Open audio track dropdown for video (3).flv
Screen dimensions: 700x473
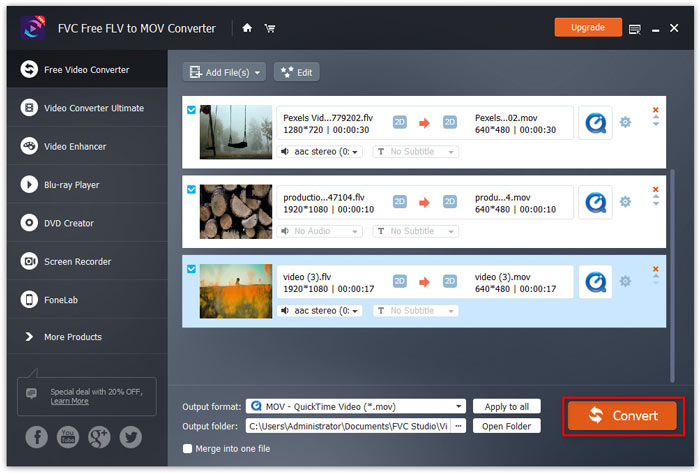(x=320, y=311)
